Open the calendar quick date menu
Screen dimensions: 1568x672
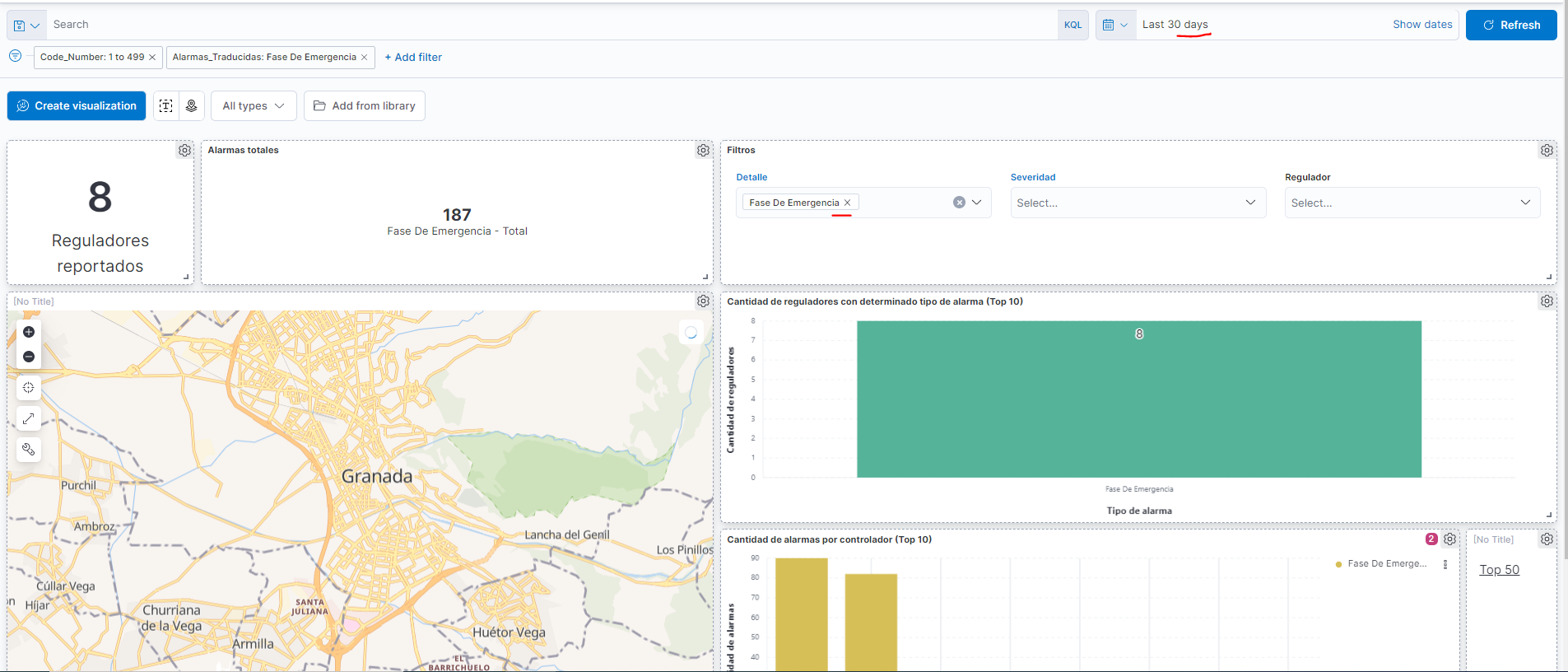click(1115, 25)
